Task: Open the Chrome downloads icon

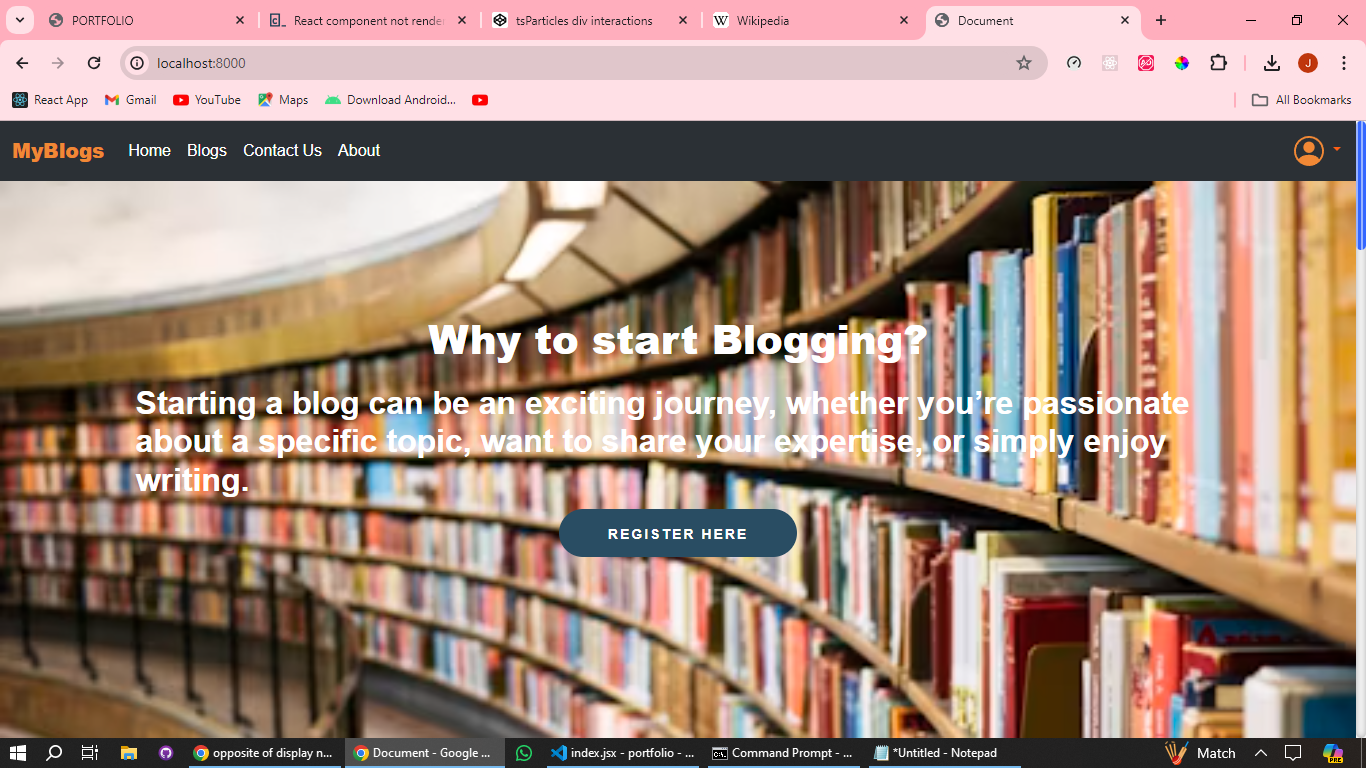Action: pyautogui.click(x=1271, y=63)
